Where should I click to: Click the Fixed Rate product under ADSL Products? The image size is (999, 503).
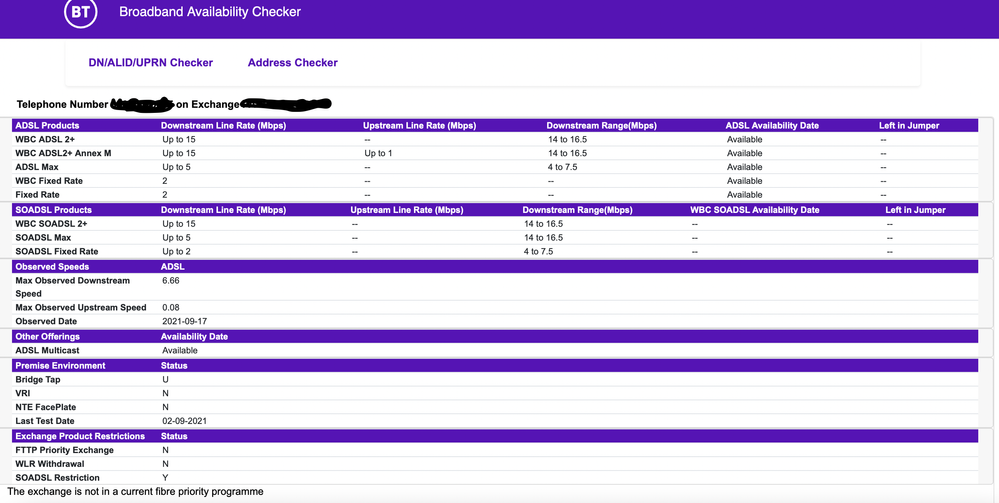tap(38, 195)
